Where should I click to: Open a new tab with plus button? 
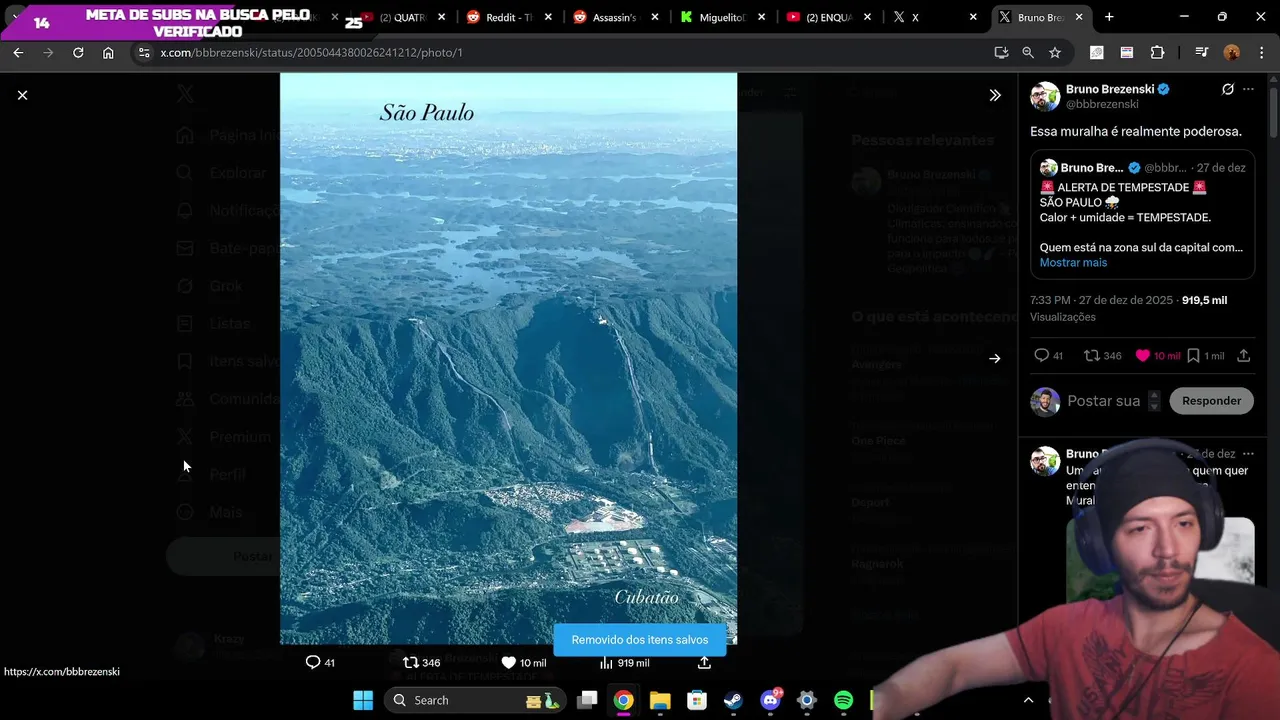pos(1109,17)
